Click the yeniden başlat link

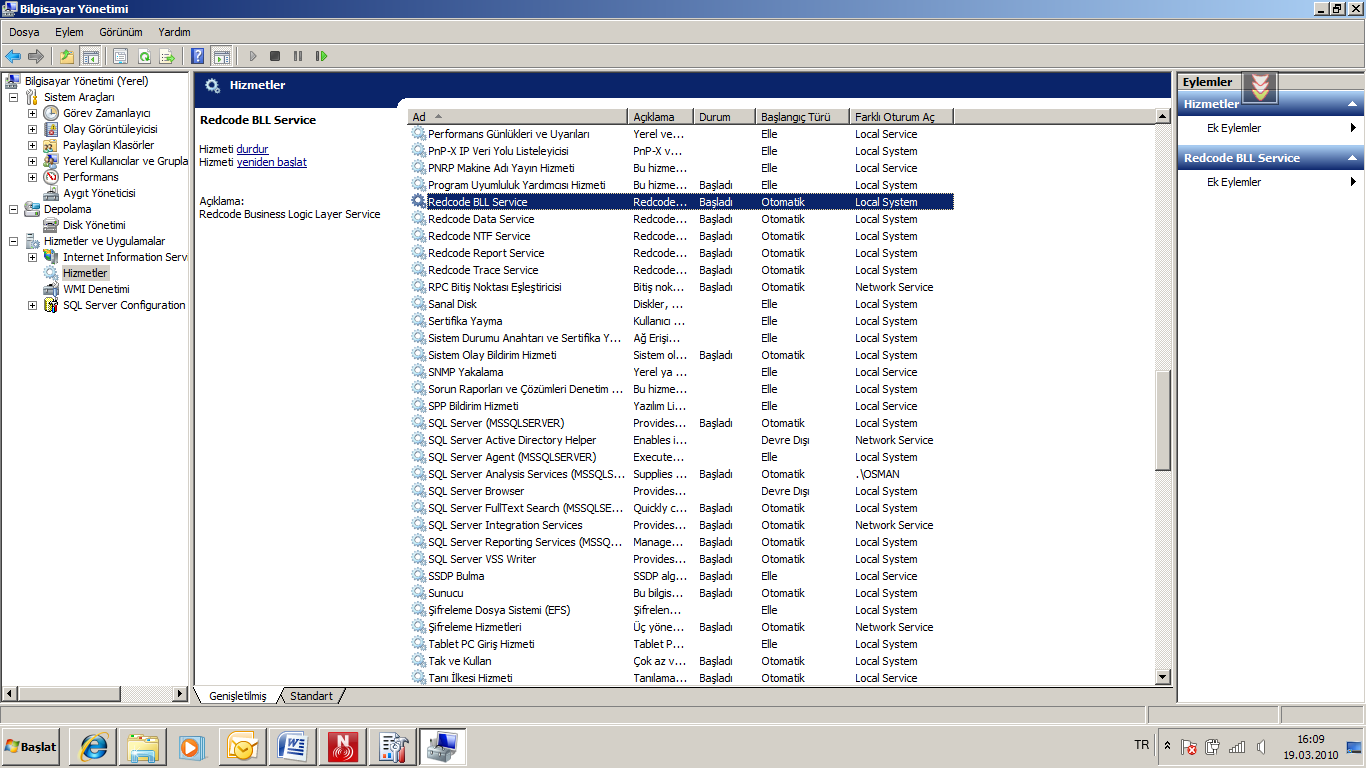(272, 162)
